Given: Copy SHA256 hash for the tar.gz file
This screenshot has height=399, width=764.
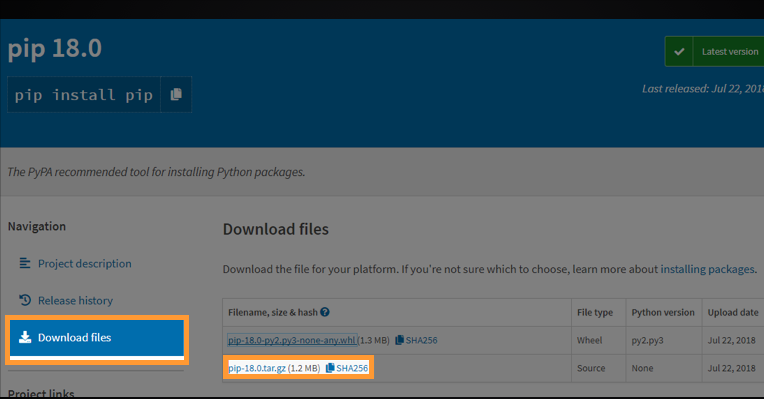Looking at the screenshot, I should point(330,368).
